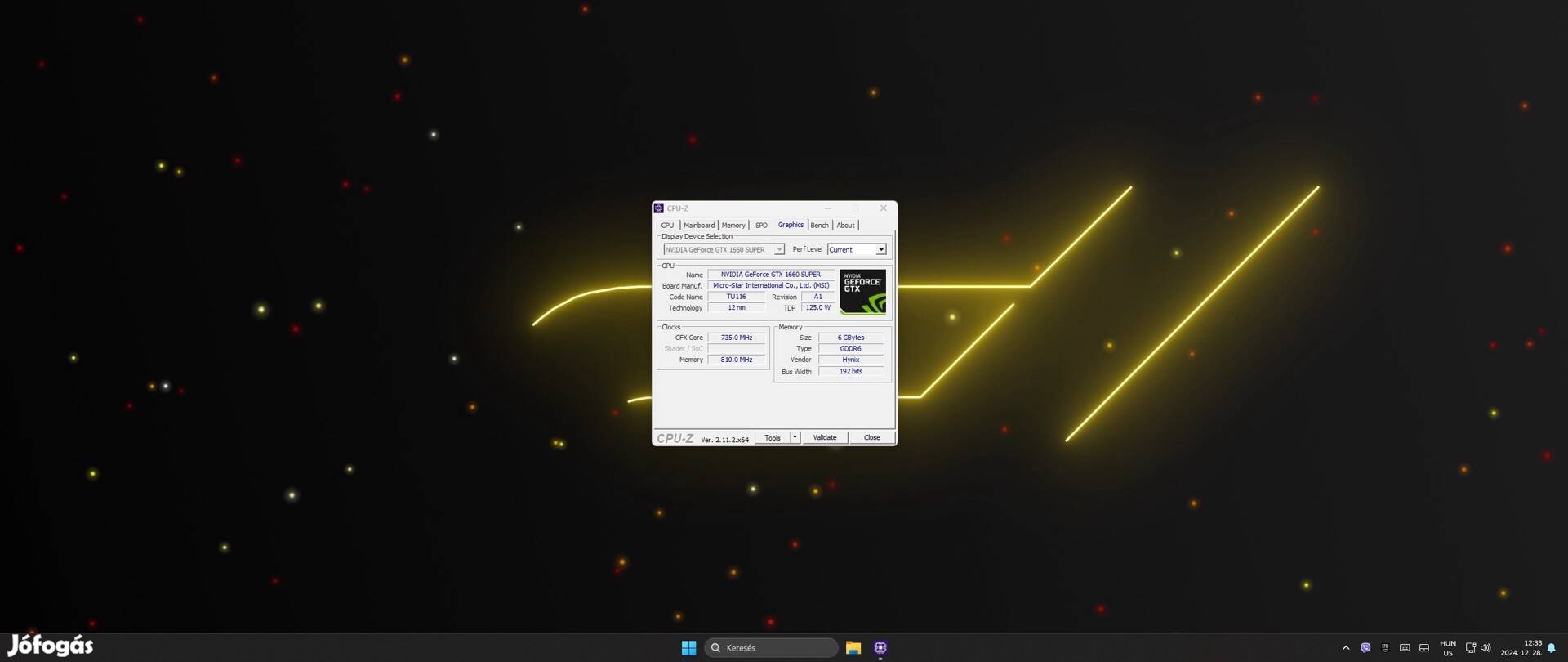Show hidden system tray icons
Screen dimensions: 1568x662
click(1346, 648)
